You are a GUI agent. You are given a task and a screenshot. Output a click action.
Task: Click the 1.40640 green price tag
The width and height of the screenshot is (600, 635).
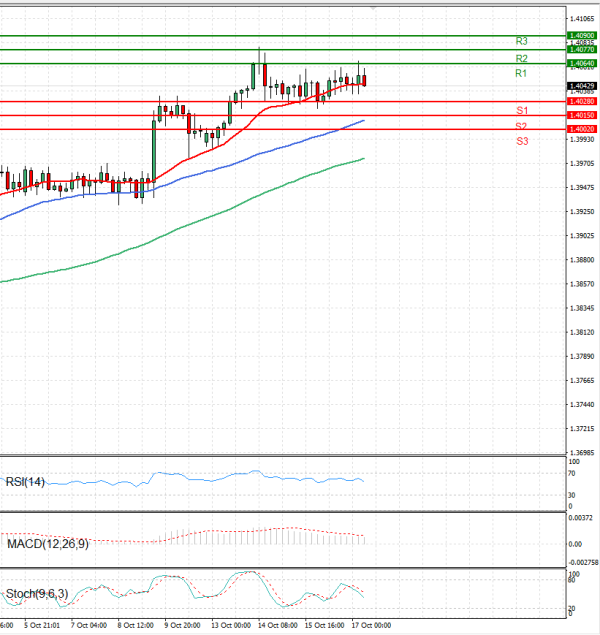582,64
